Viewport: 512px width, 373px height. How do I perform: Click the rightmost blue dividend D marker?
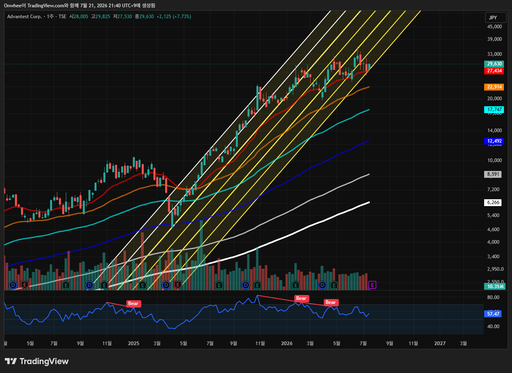pos(322,285)
